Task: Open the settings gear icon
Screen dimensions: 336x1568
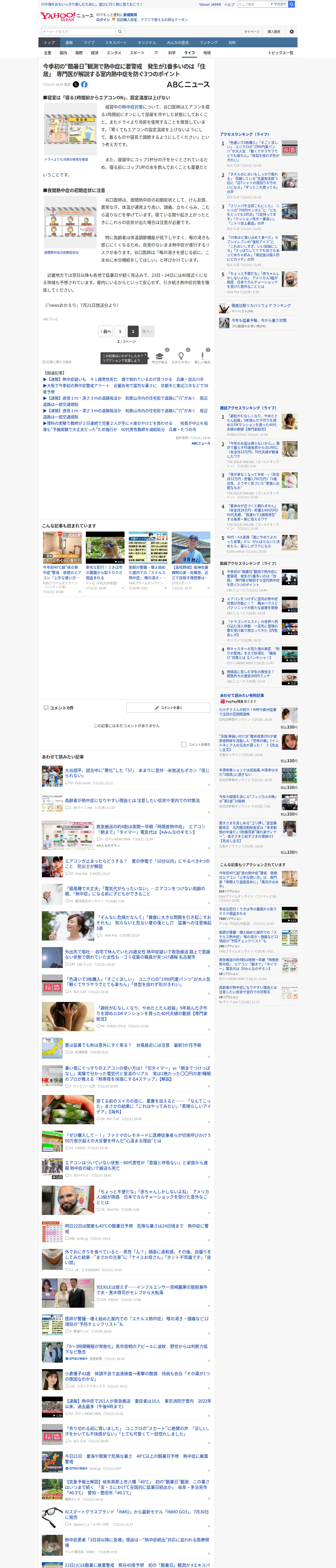Action: coord(292,32)
